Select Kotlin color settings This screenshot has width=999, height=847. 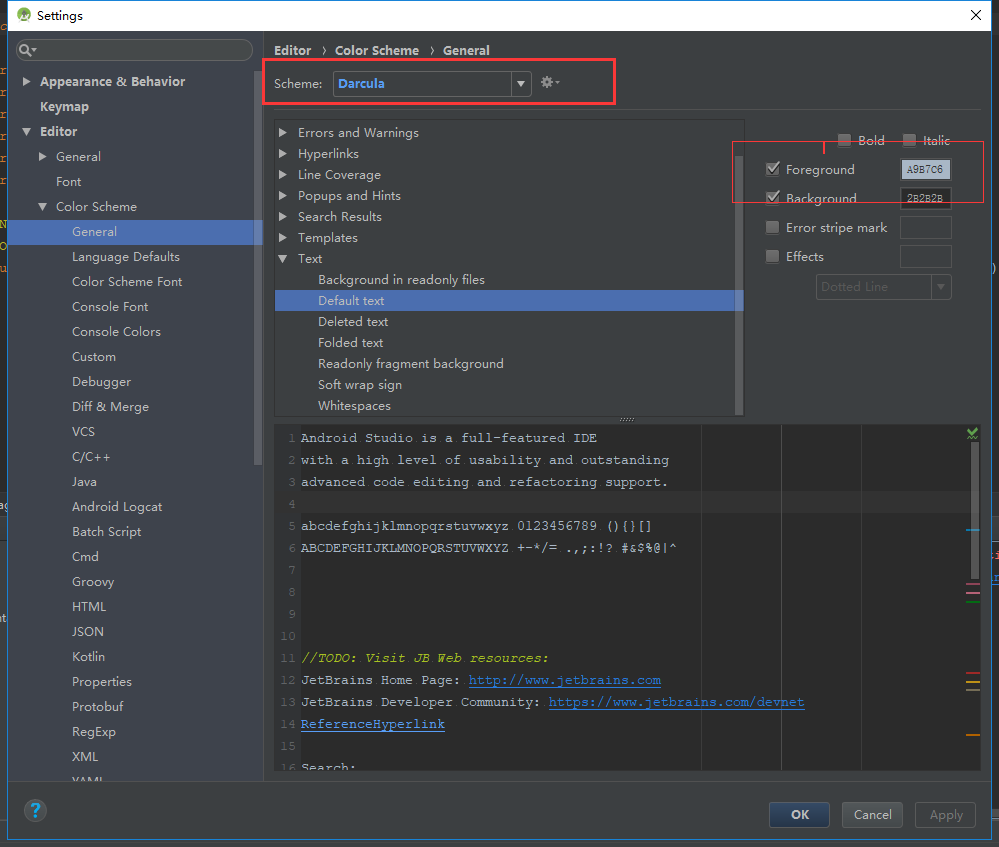click(88, 656)
